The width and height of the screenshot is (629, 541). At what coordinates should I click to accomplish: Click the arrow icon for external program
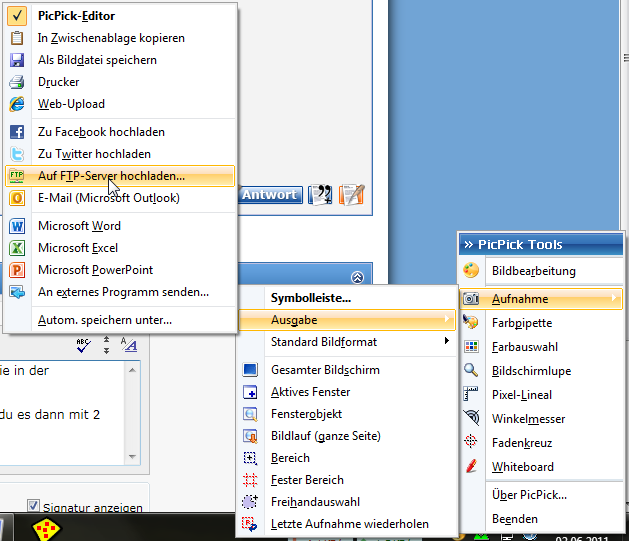[x=17, y=292]
